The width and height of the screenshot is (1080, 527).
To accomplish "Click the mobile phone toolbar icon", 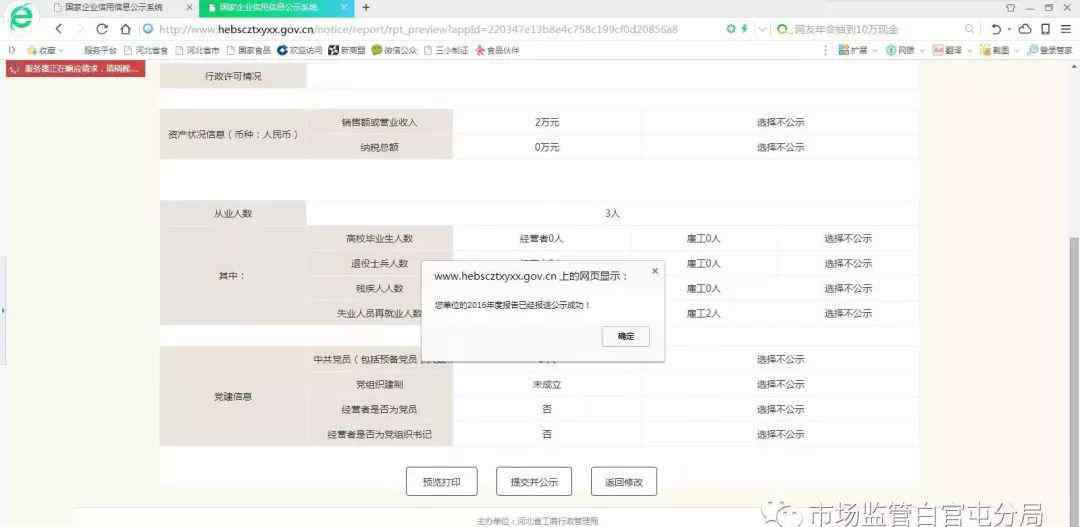I will 1045,29.
